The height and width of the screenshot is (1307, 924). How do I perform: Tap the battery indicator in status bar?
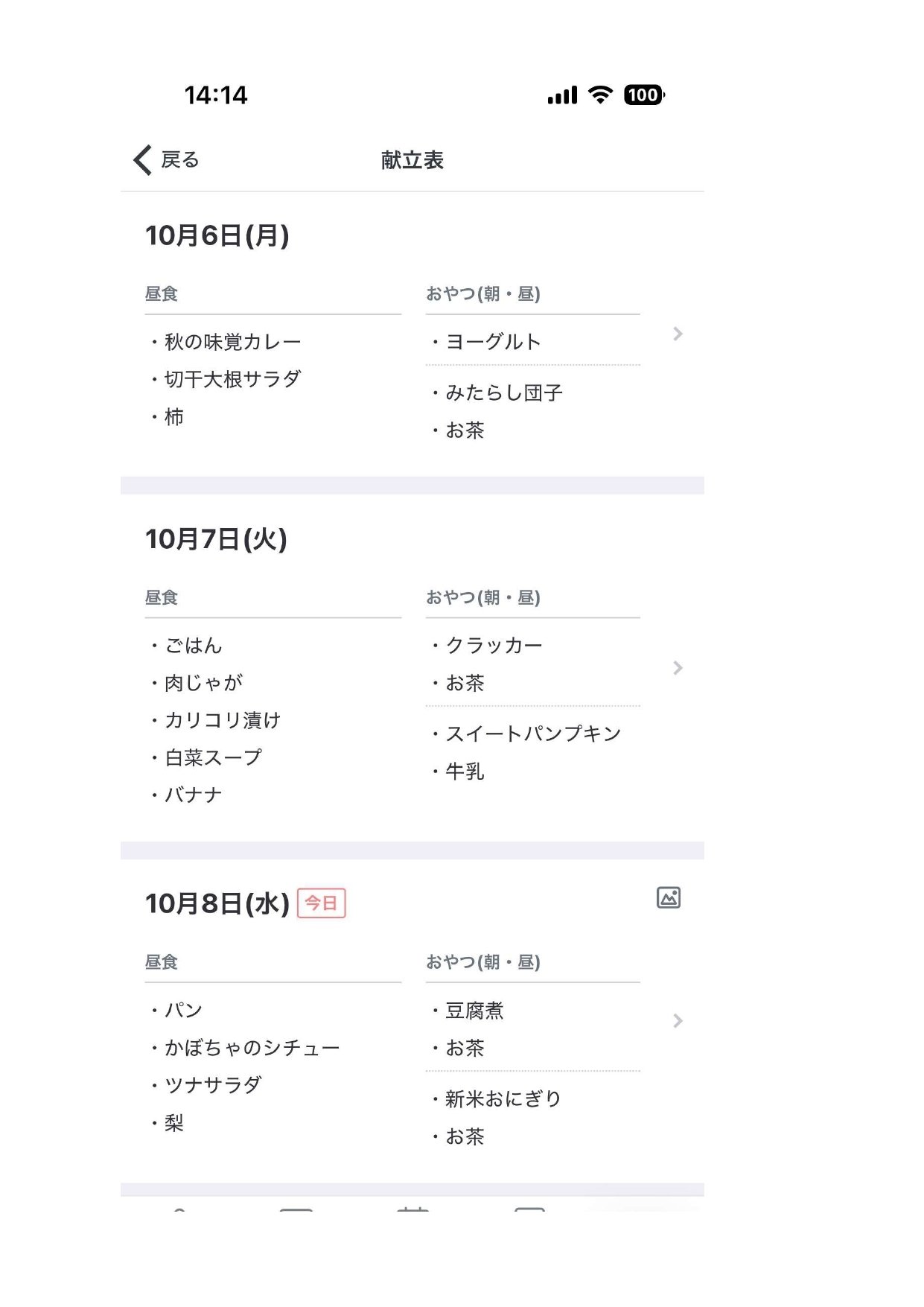point(644,95)
